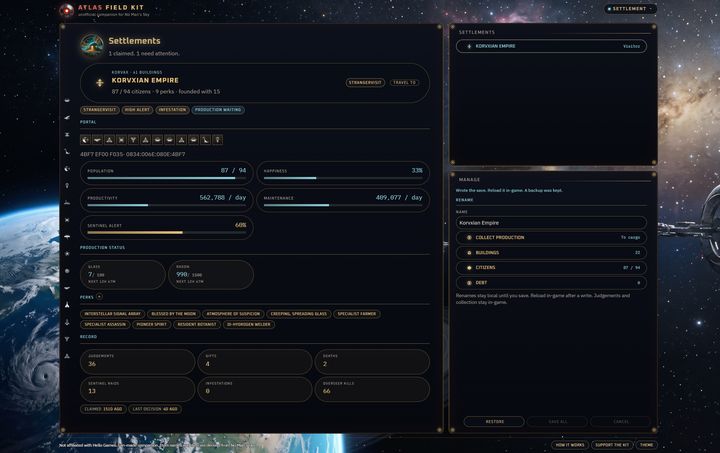Image resolution: width=720 pixels, height=453 pixels.
Task: Open the Support the Kit link
Action: [x=612, y=445]
